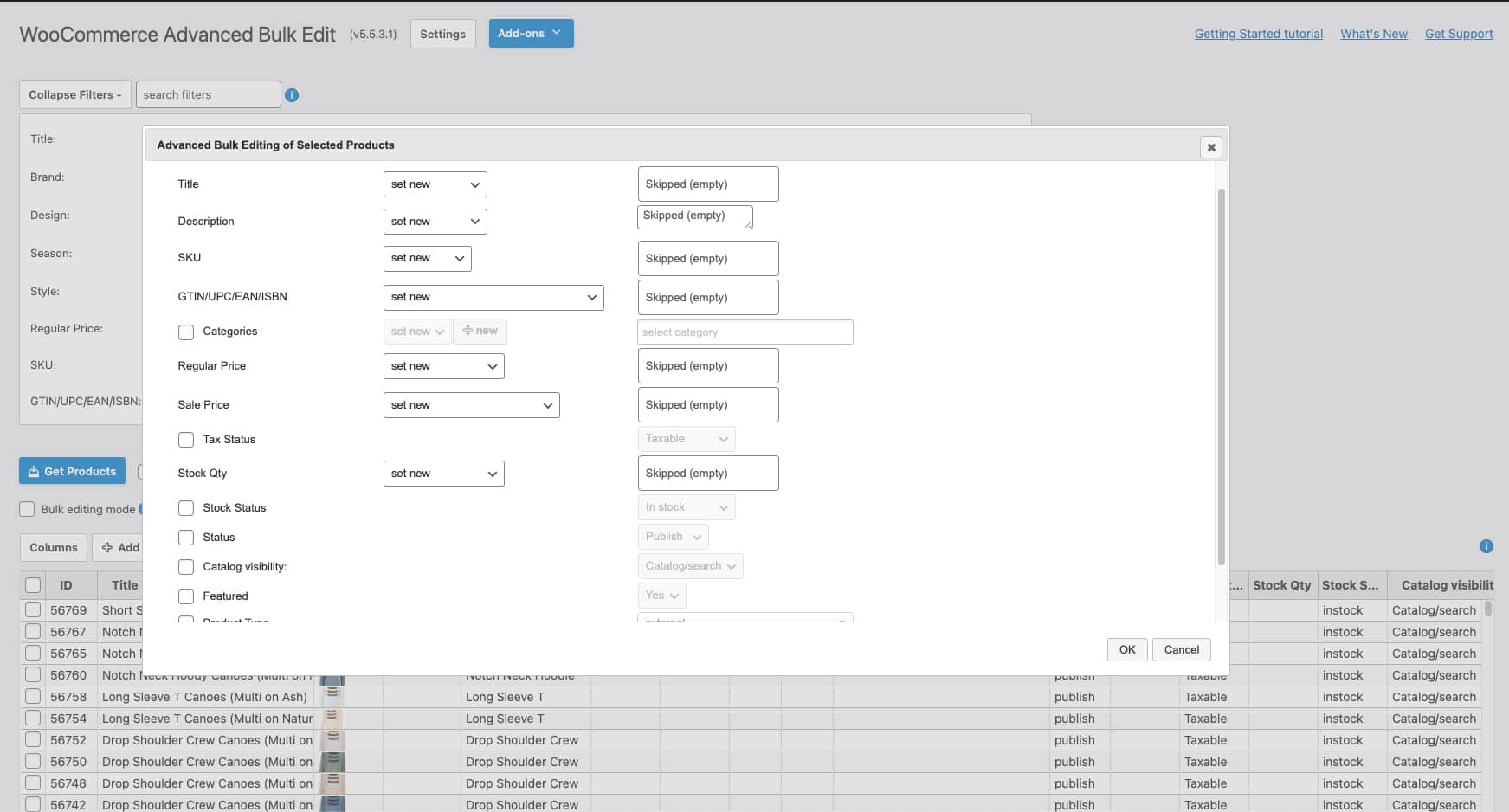Tick the Featured checkbox

click(186, 596)
